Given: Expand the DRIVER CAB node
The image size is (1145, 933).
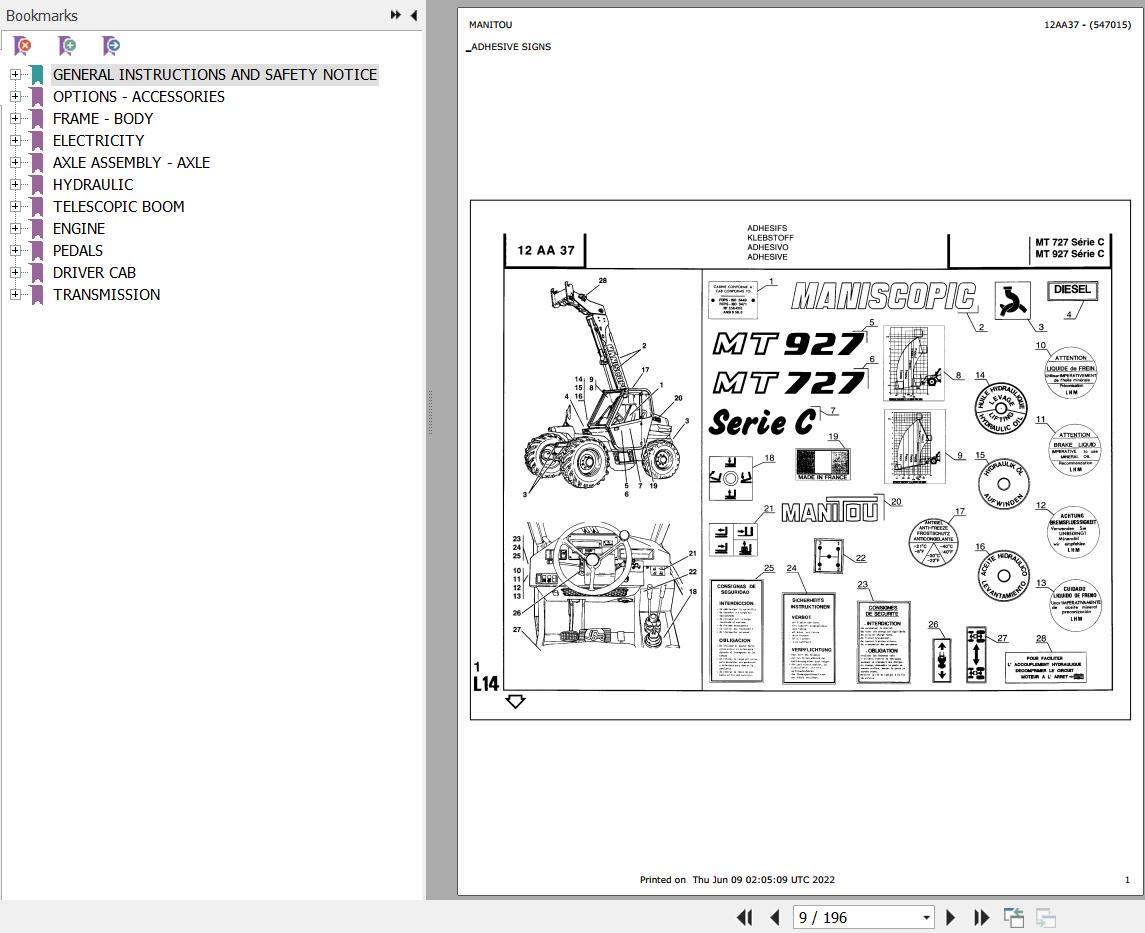Looking at the screenshot, I should tap(15, 272).
